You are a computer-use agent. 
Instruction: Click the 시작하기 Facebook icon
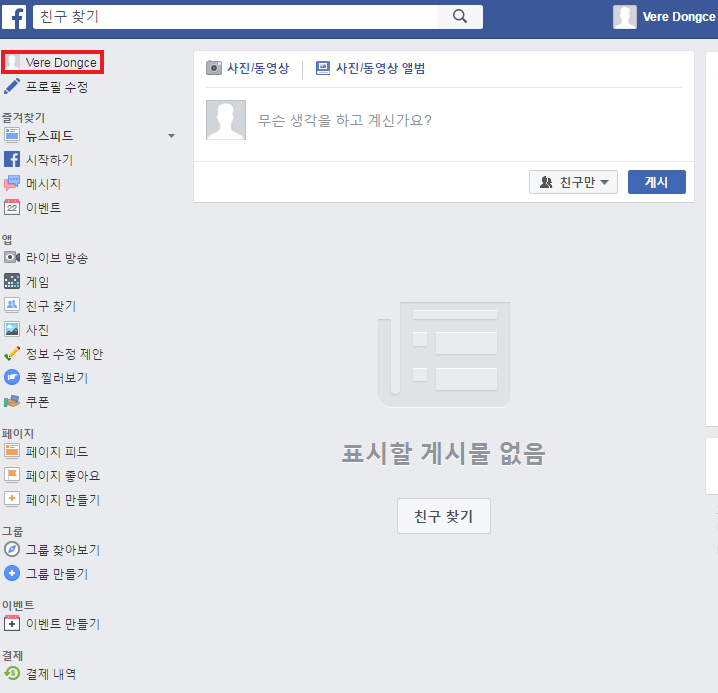[12, 159]
